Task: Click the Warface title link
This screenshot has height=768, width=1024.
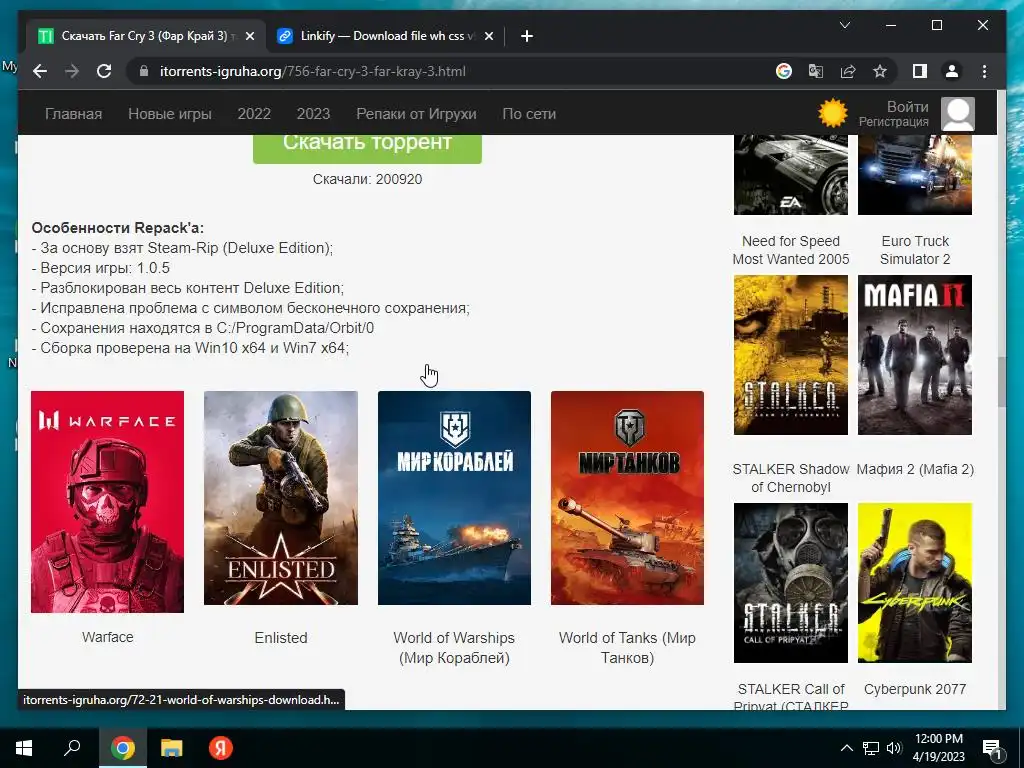Action: [108, 637]
